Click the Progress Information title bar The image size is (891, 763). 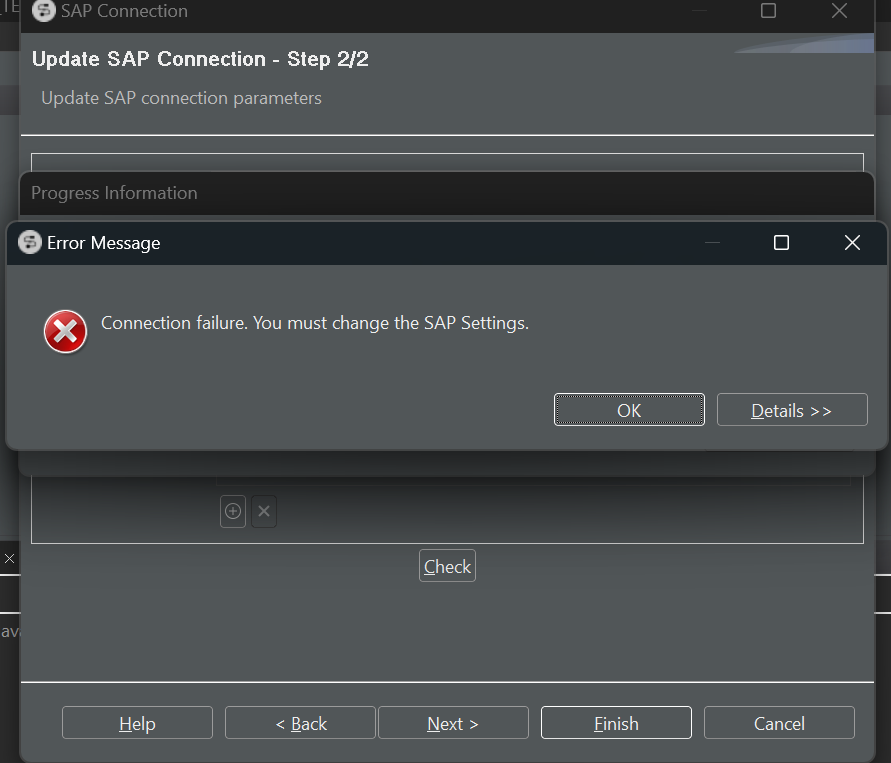(300, 192)
